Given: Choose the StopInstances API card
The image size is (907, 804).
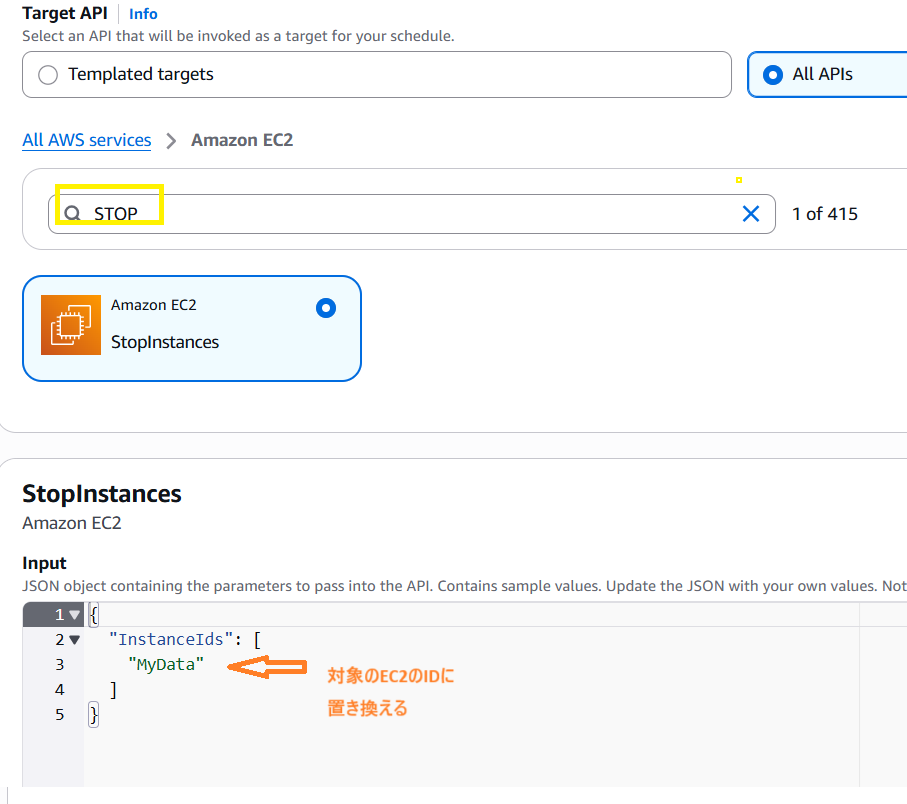Looking at the screenshot, I should tap(192, 329).
